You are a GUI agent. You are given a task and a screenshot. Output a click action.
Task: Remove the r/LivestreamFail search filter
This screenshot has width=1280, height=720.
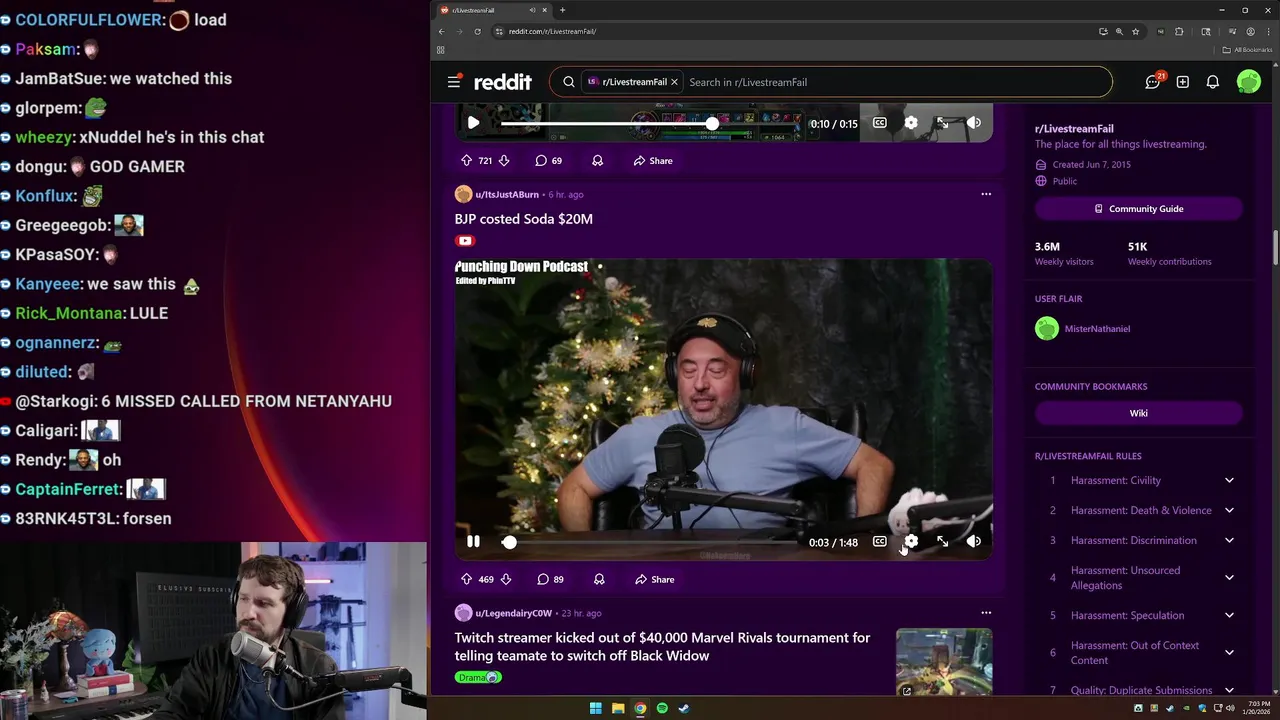tap(674, 82)
